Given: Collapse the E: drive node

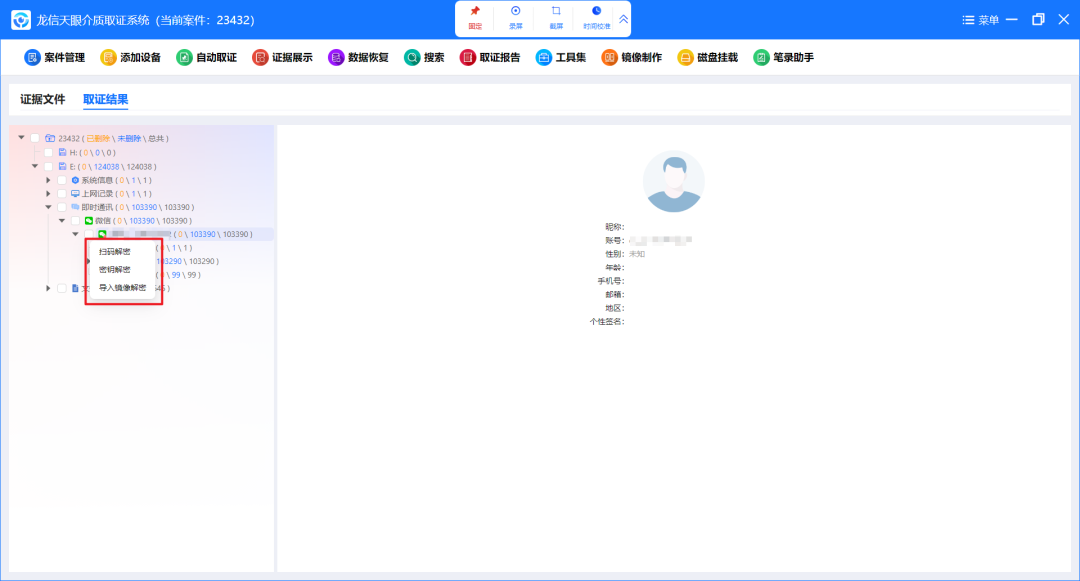Looking at the screenshot, I should tap(35, 166).
